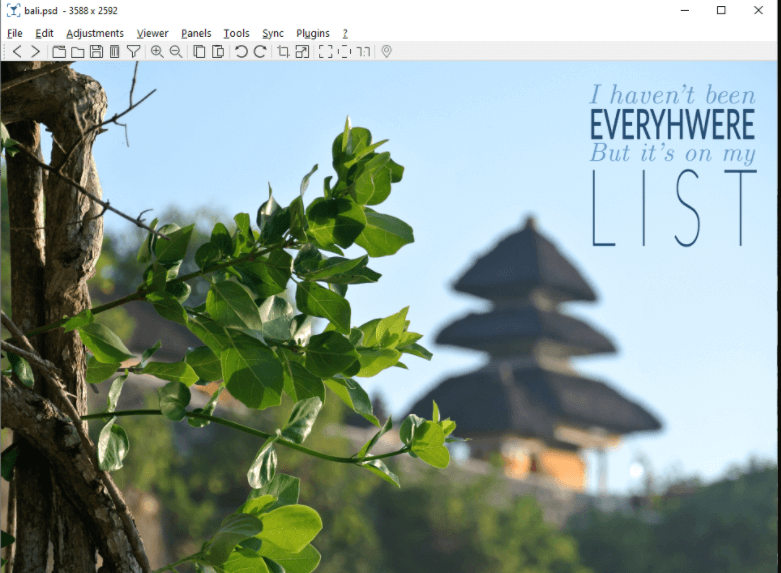Toggle 1:1 actual size zoom

[x=363, y=51]
